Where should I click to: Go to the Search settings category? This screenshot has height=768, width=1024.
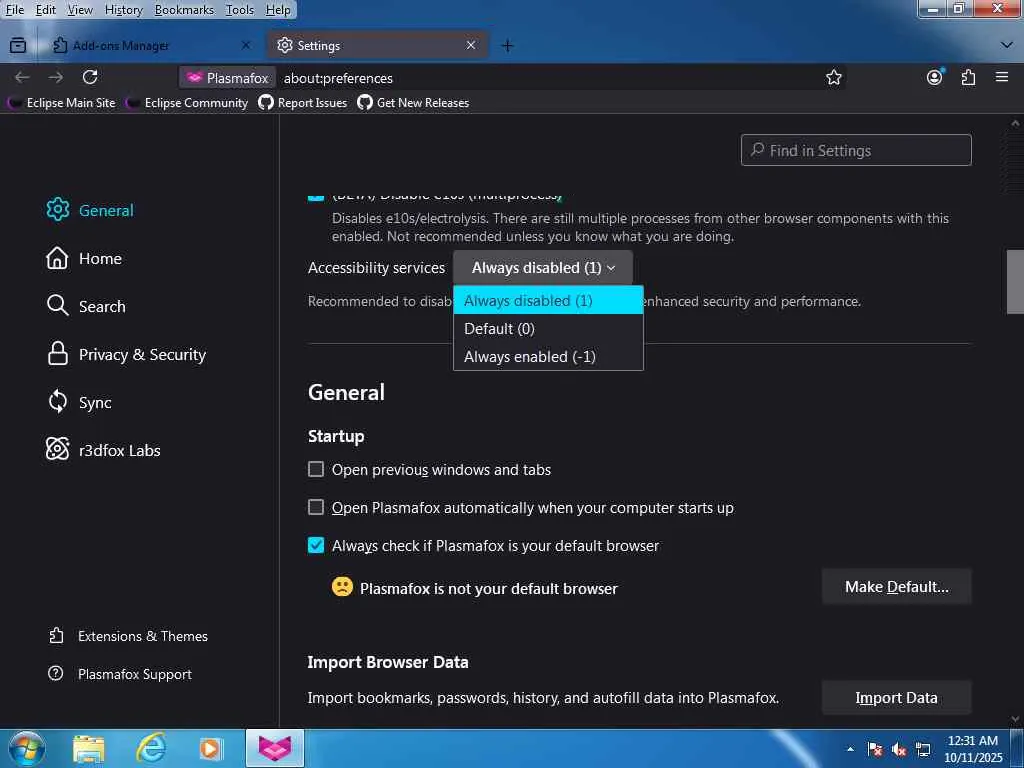(x=86, y=306)
